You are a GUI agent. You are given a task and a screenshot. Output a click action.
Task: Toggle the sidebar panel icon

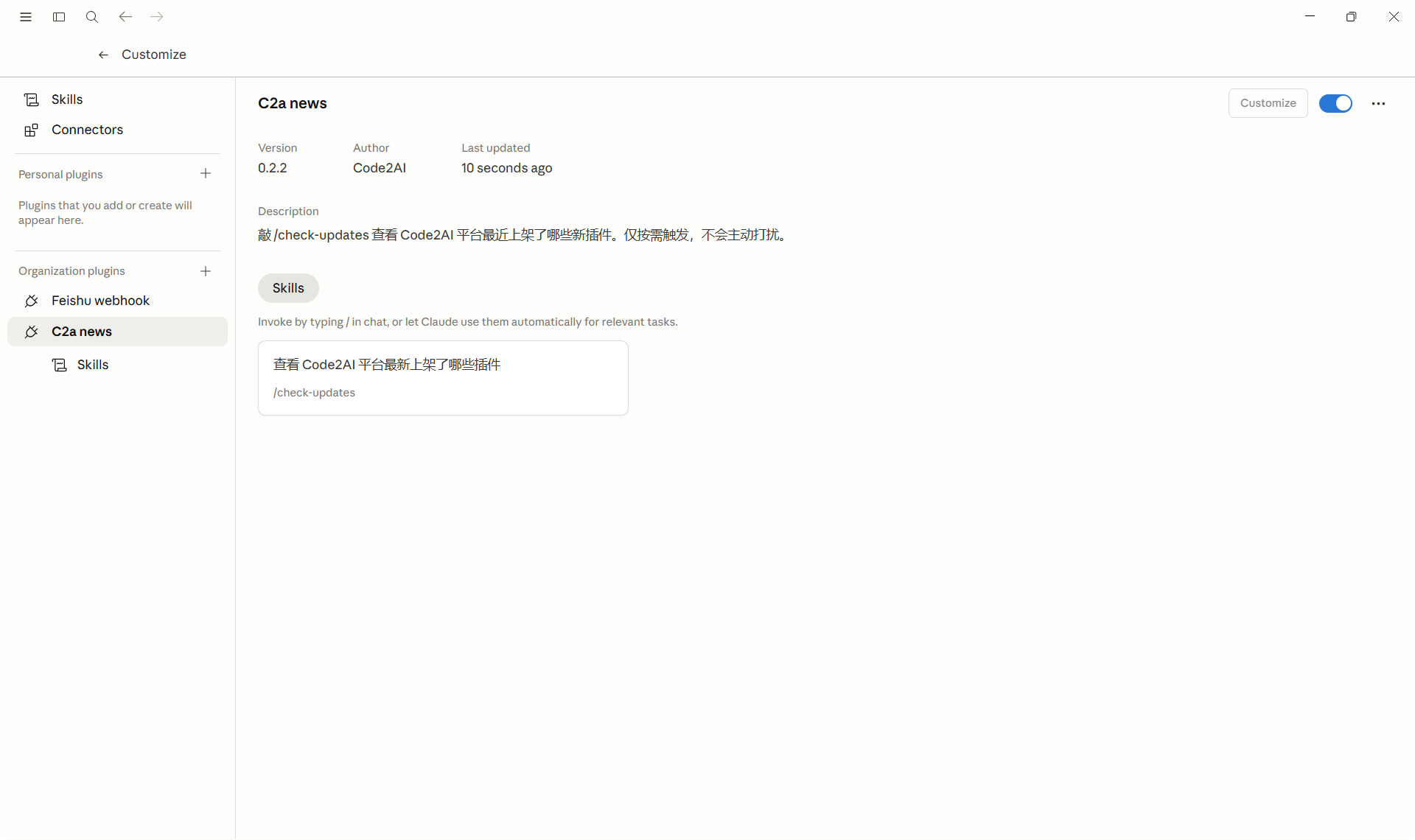(x=59, y=17)
